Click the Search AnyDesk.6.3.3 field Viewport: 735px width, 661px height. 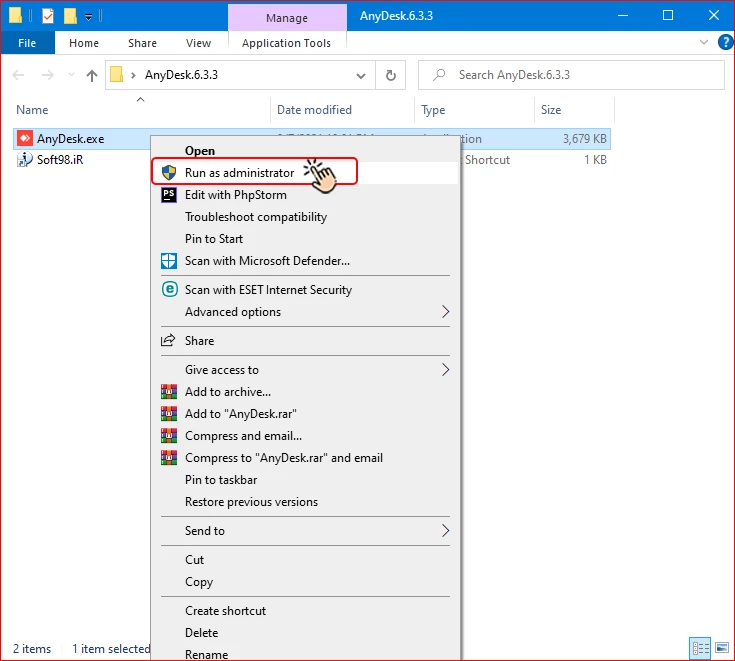coord(571,75)
